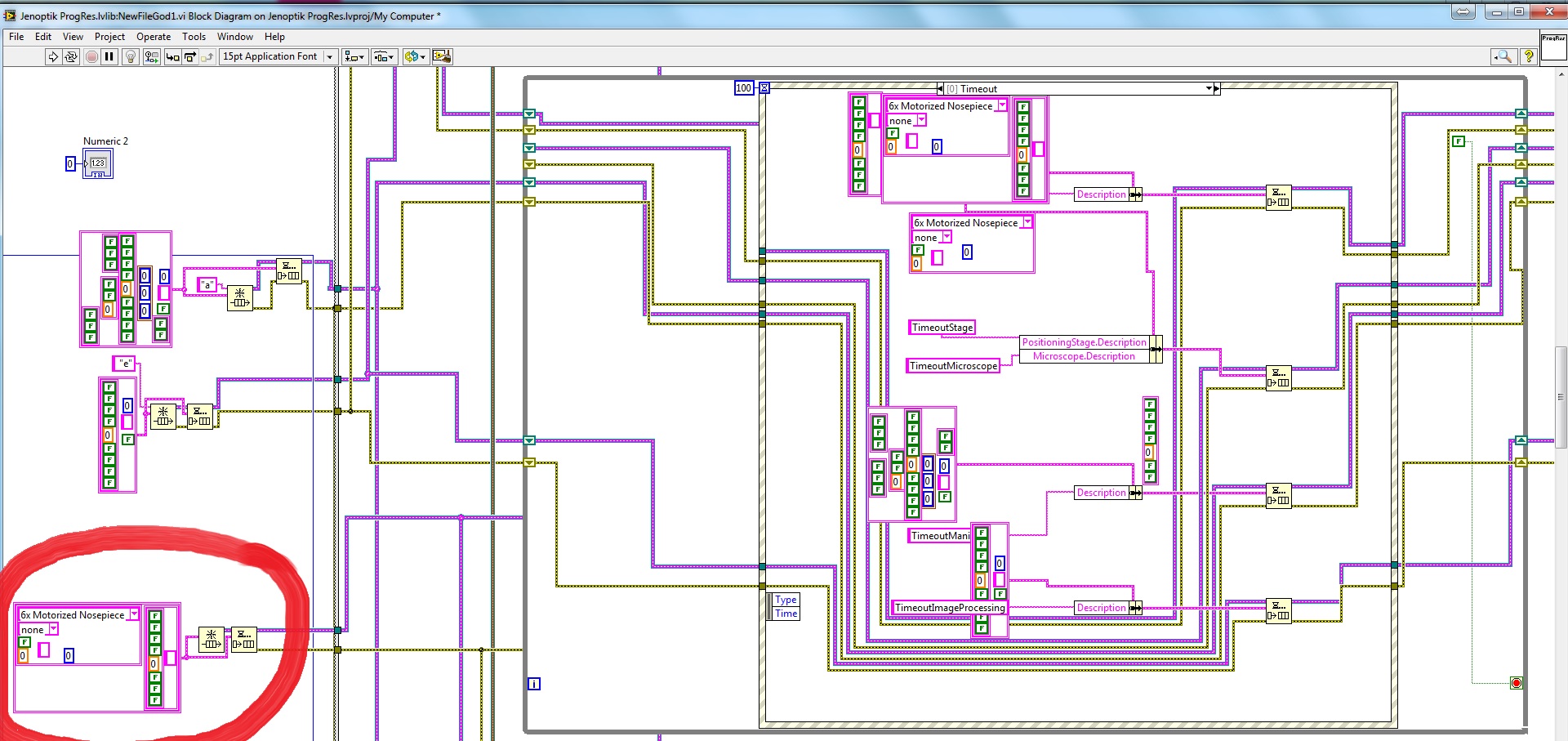Click the Clean Up Diagram button
1568x741 pixels.
[442, 56]
